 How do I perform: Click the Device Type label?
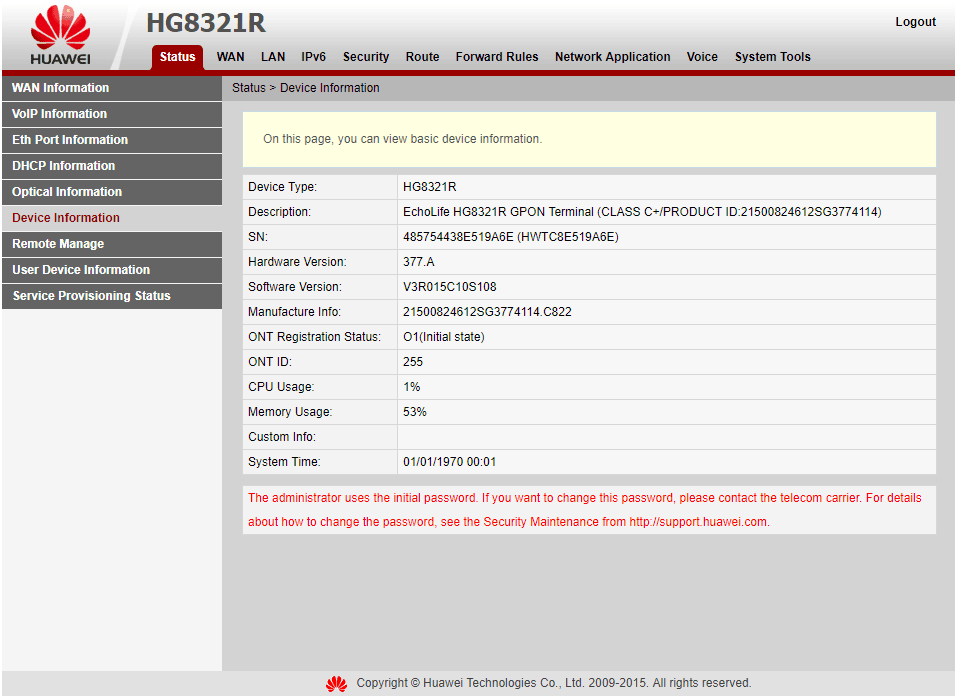point(283,187)
